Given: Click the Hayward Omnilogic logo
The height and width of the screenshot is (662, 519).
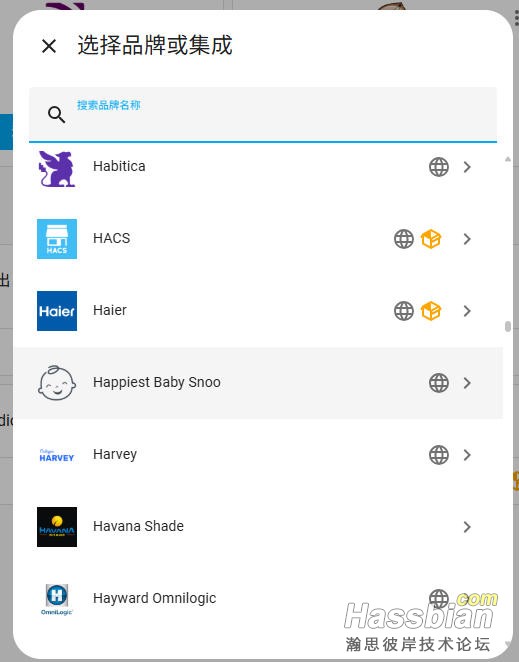Looking at the screenshot, I should [57, 599].
